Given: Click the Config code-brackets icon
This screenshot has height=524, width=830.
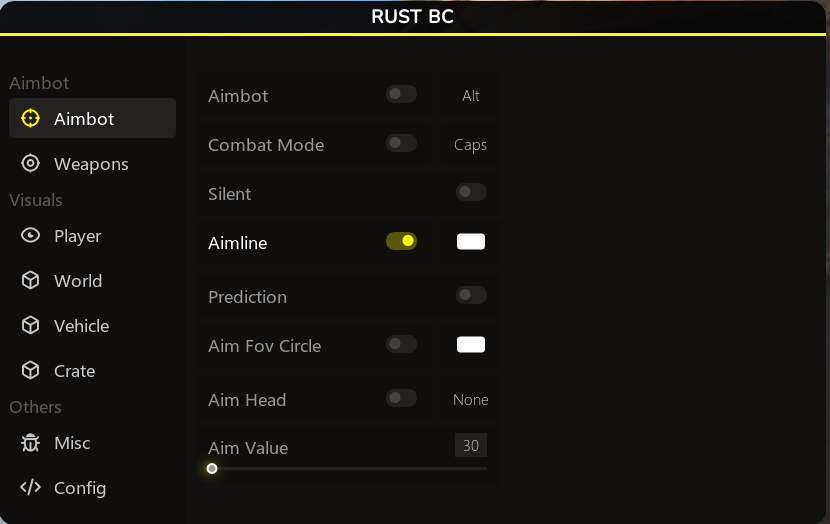Looking at the screenshot, I should coord(31,488).
